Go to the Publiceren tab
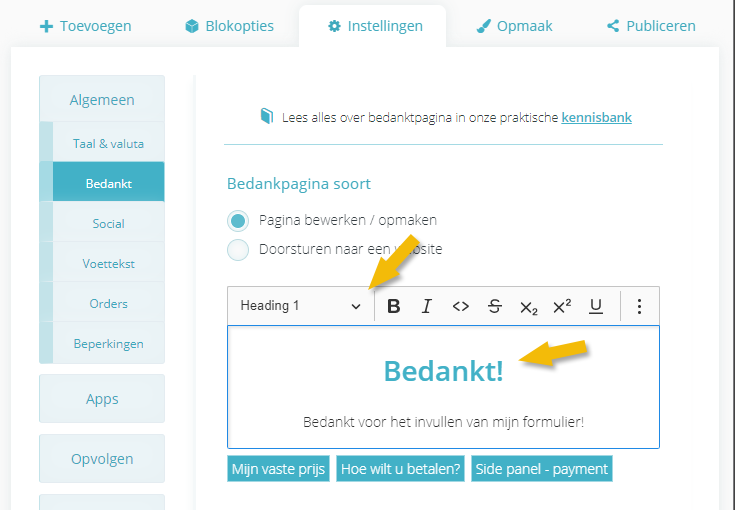The image size is (735, 510). 651,26
